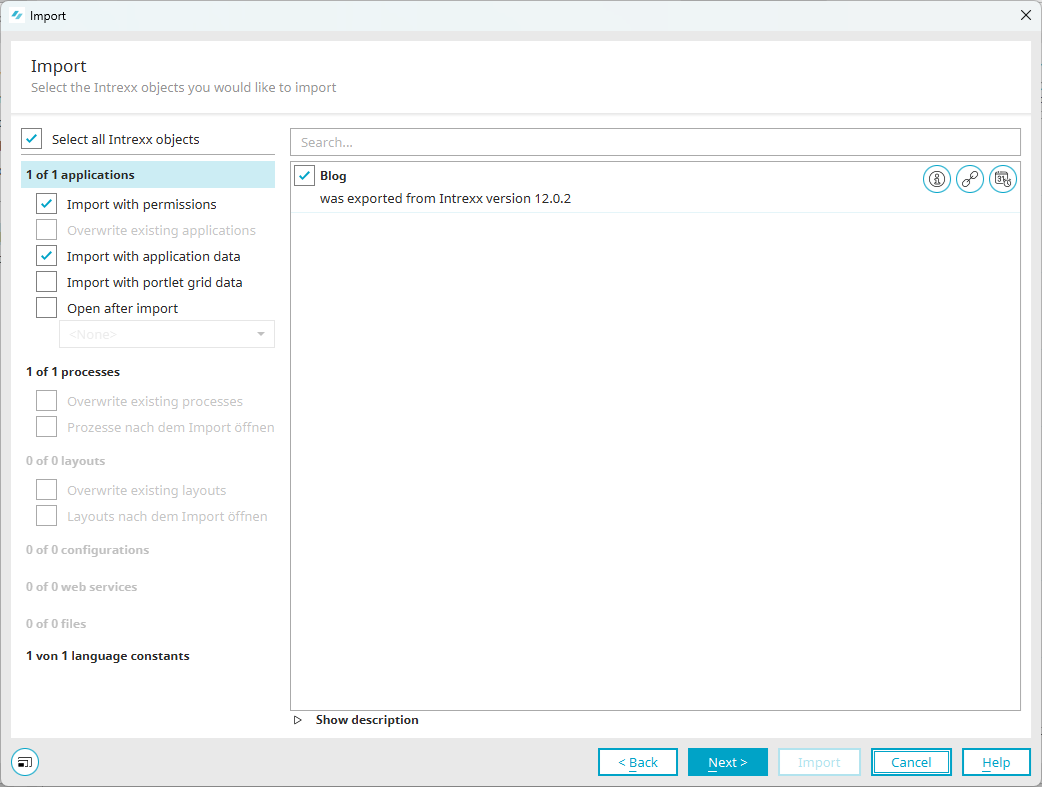Uncheck the Blog application checkbox

pyautogui.click(x=304, y=175)
